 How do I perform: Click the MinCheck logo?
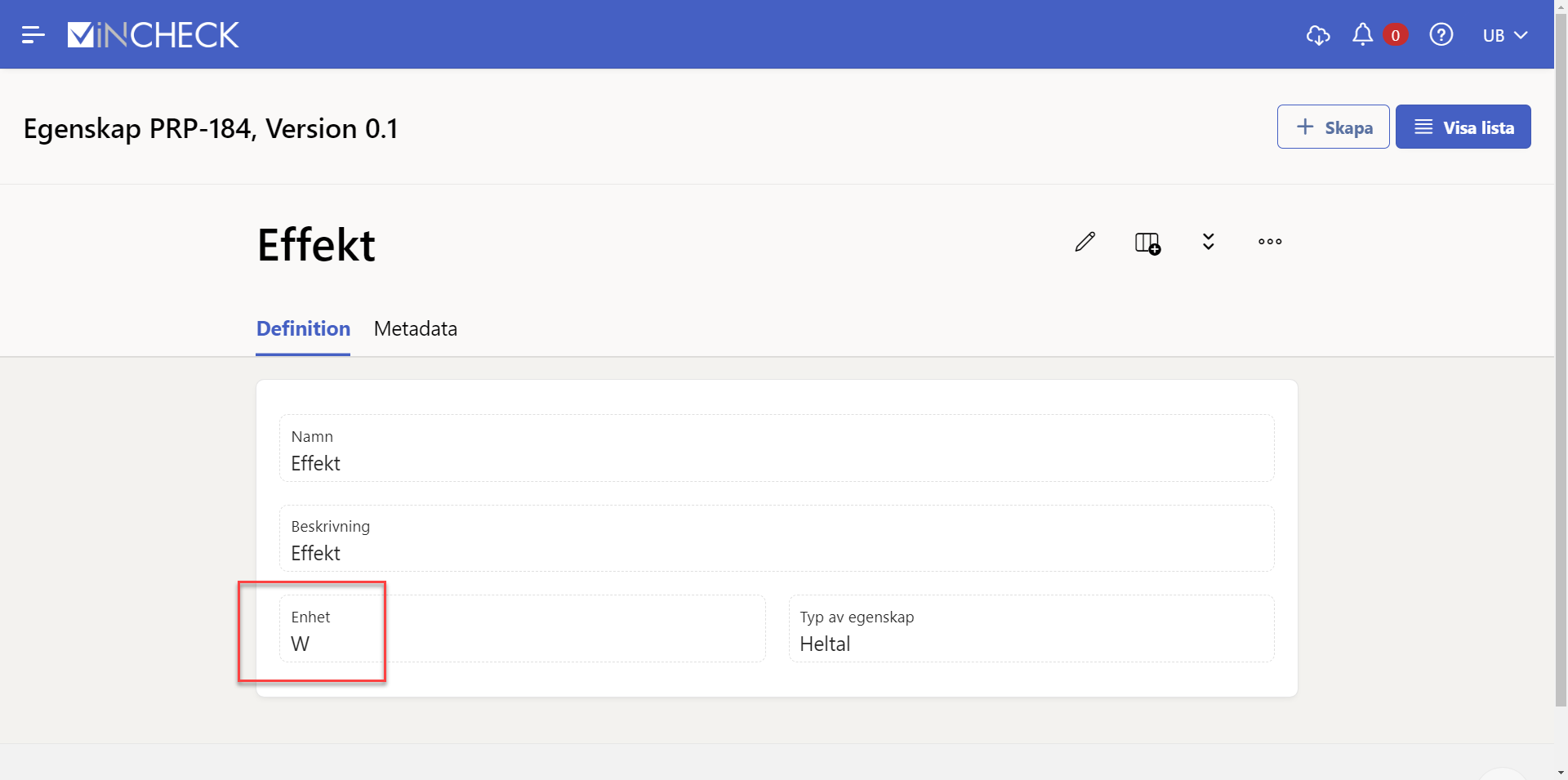154,35
